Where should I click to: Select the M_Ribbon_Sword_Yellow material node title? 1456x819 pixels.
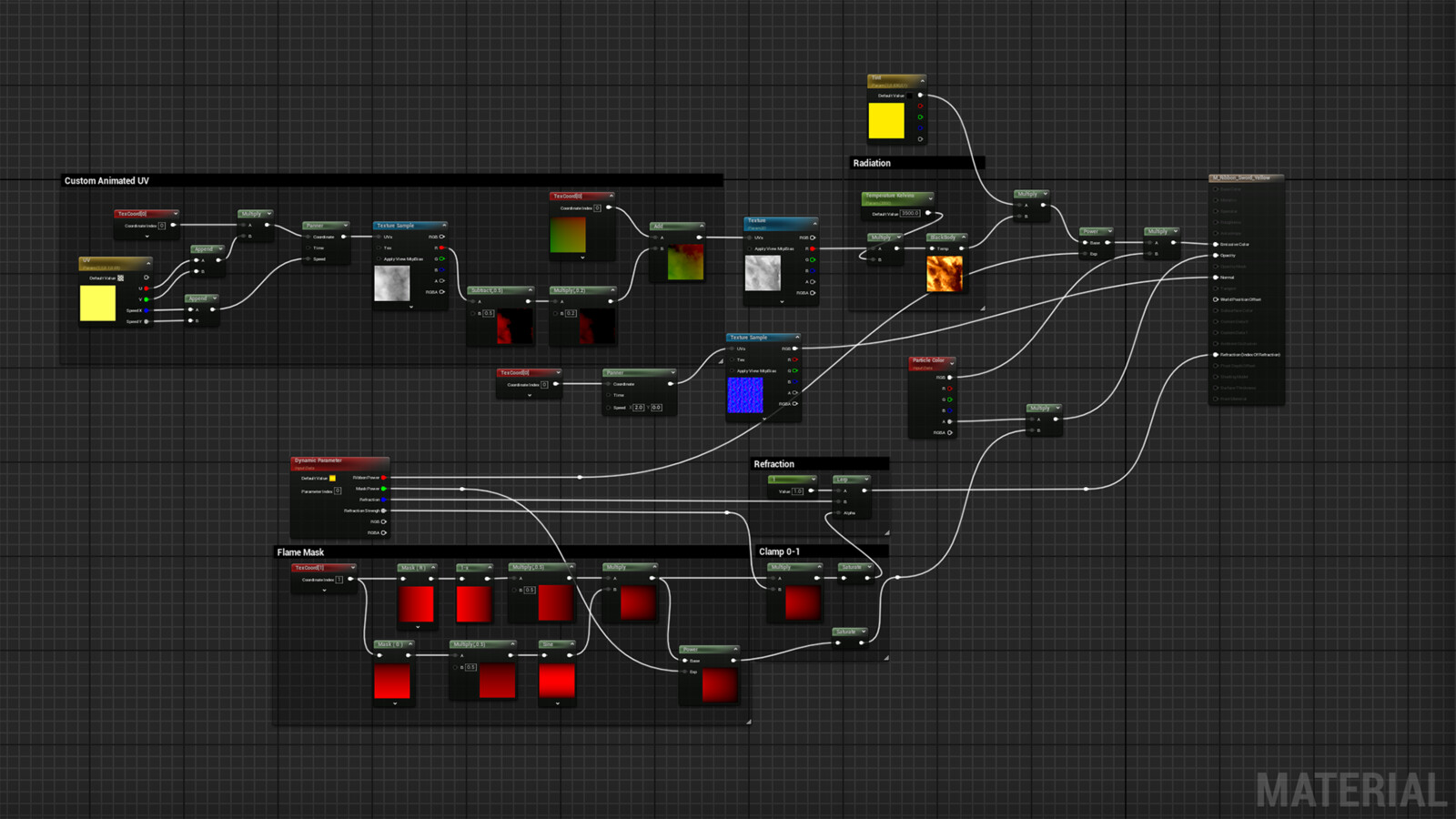[x=1241, y=177]
